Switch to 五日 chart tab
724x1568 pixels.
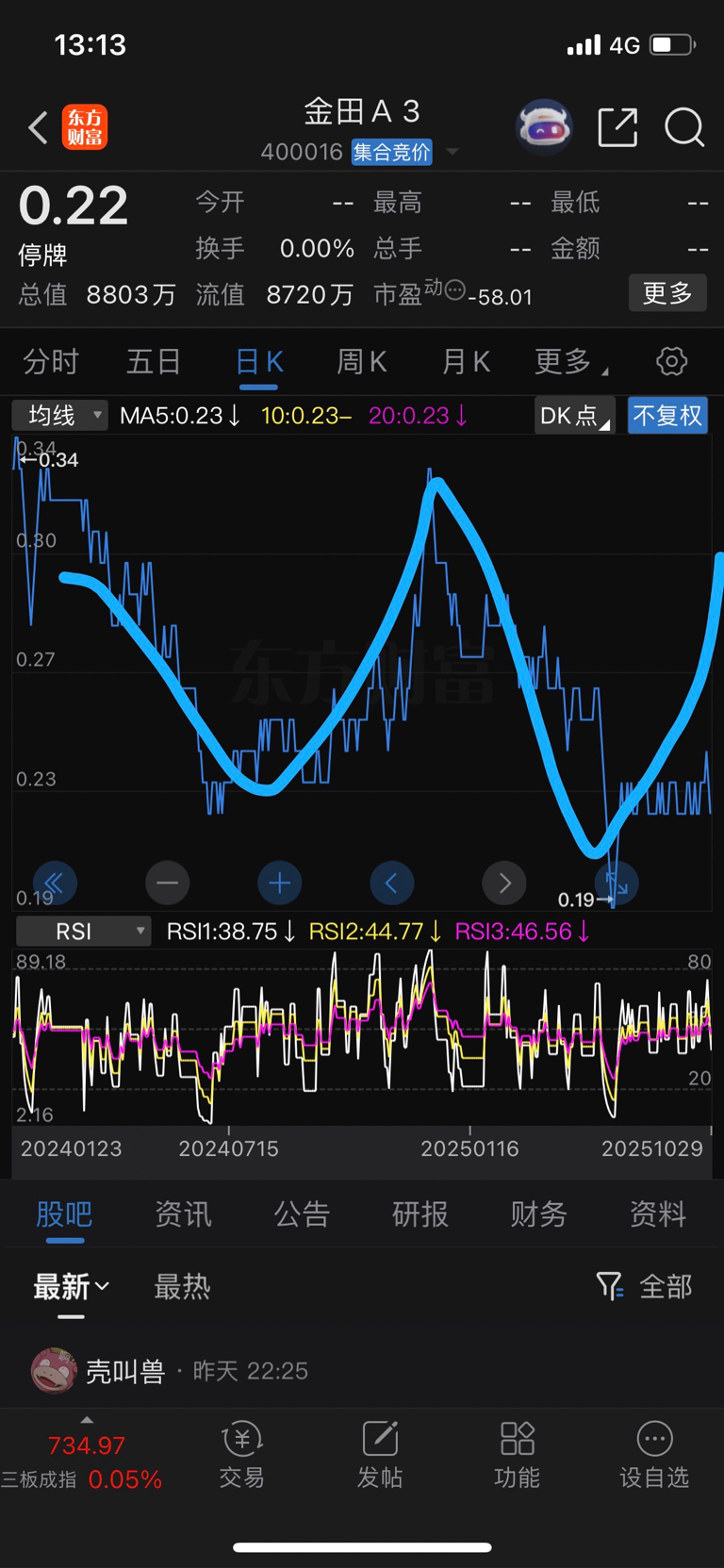154,361
